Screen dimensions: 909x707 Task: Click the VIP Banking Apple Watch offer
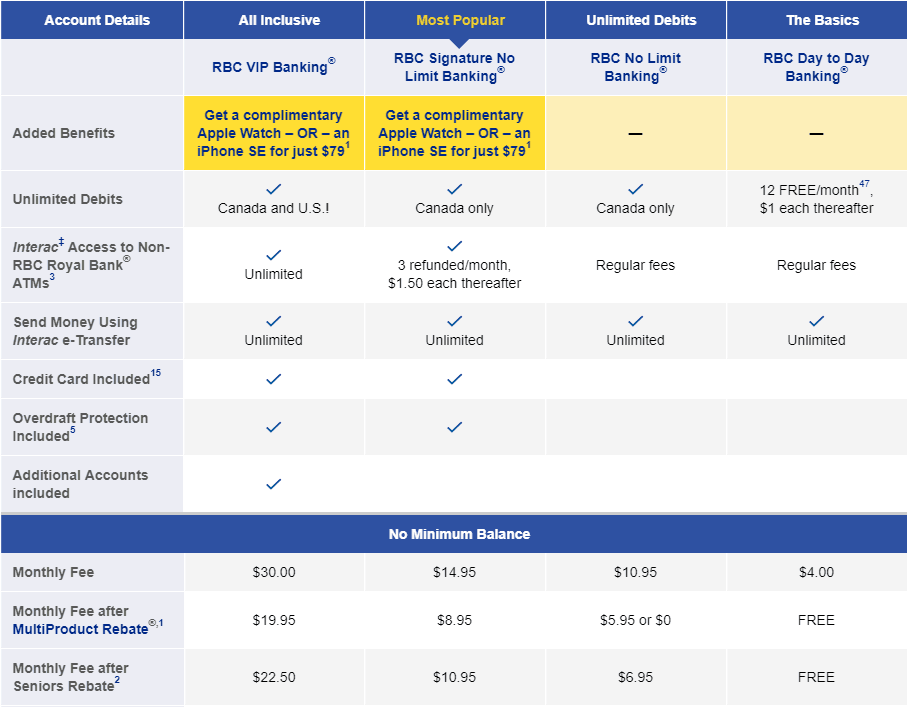click(x=274, y=133)
